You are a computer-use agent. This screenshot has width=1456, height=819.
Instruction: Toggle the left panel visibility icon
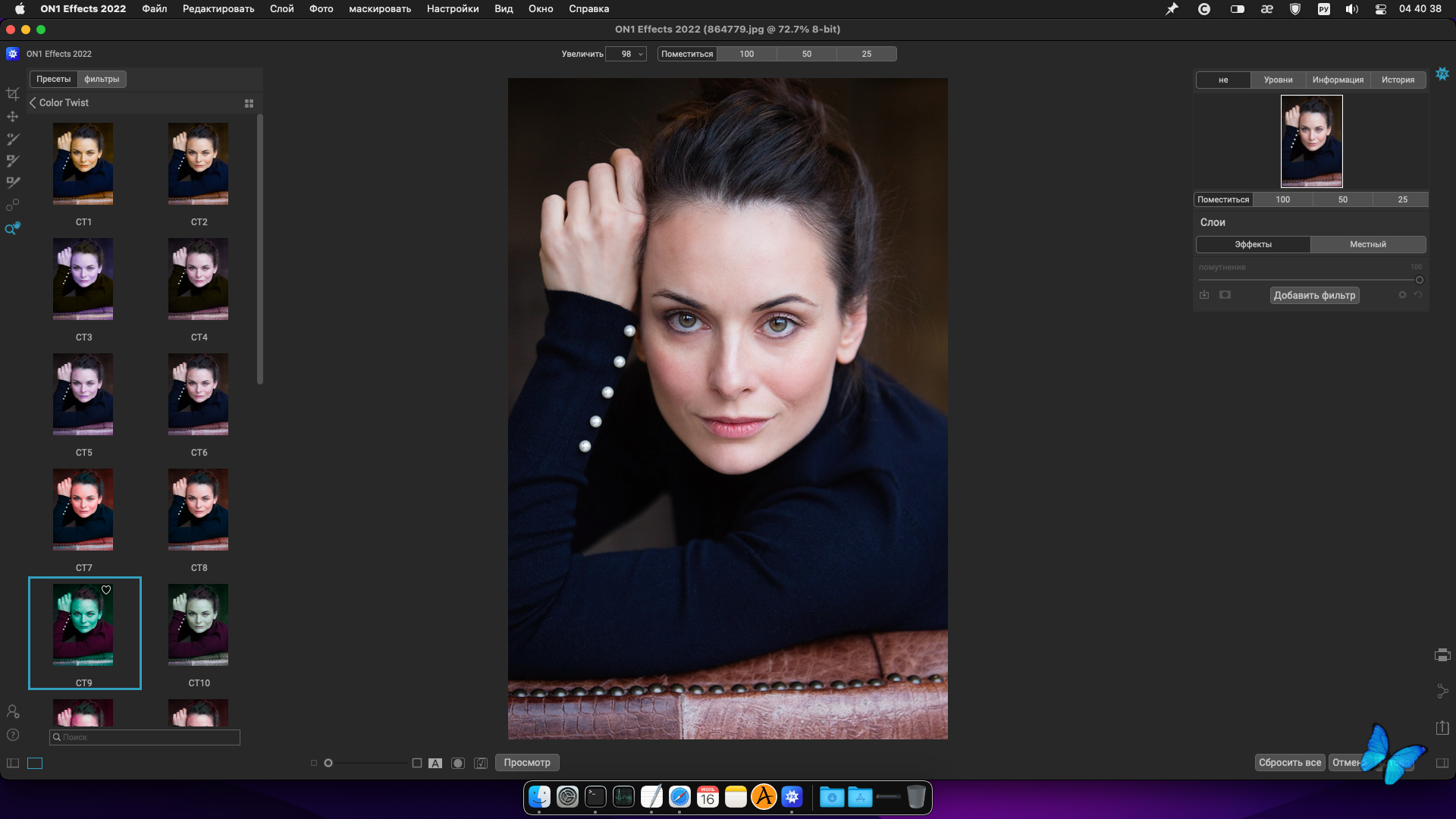click(x=13, y=763)
